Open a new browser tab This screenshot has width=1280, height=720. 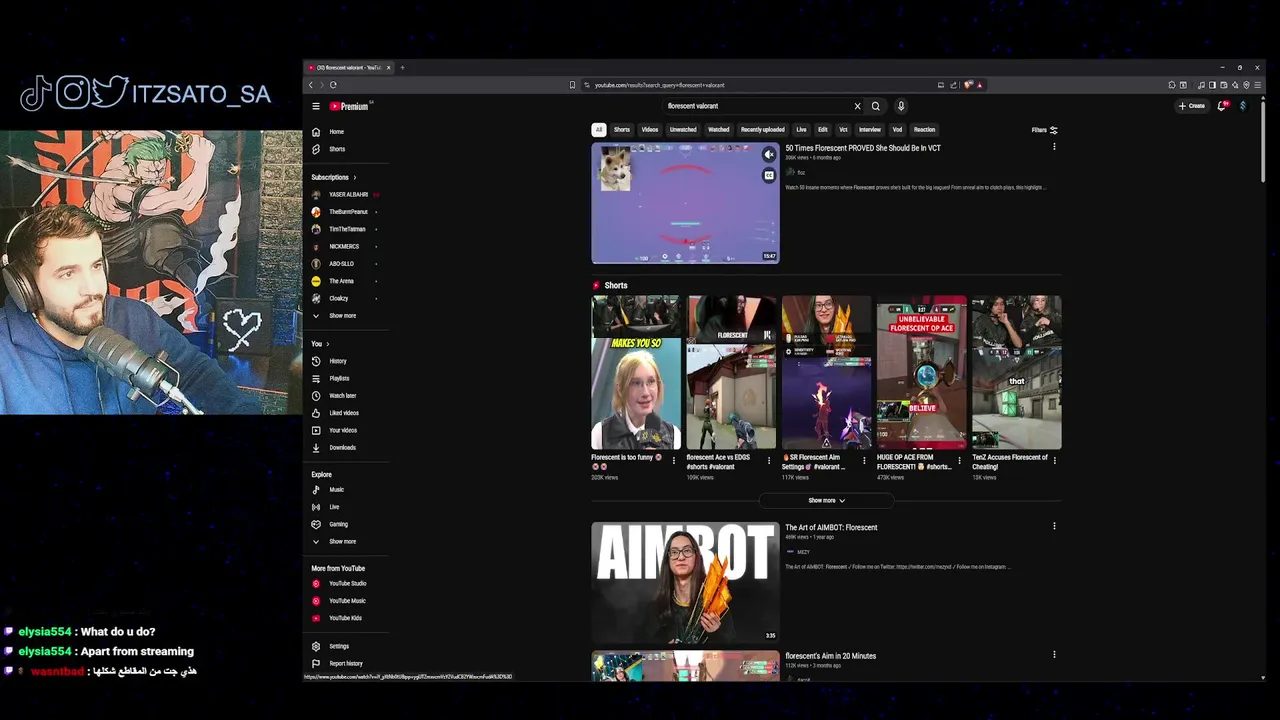pos(402,68)
